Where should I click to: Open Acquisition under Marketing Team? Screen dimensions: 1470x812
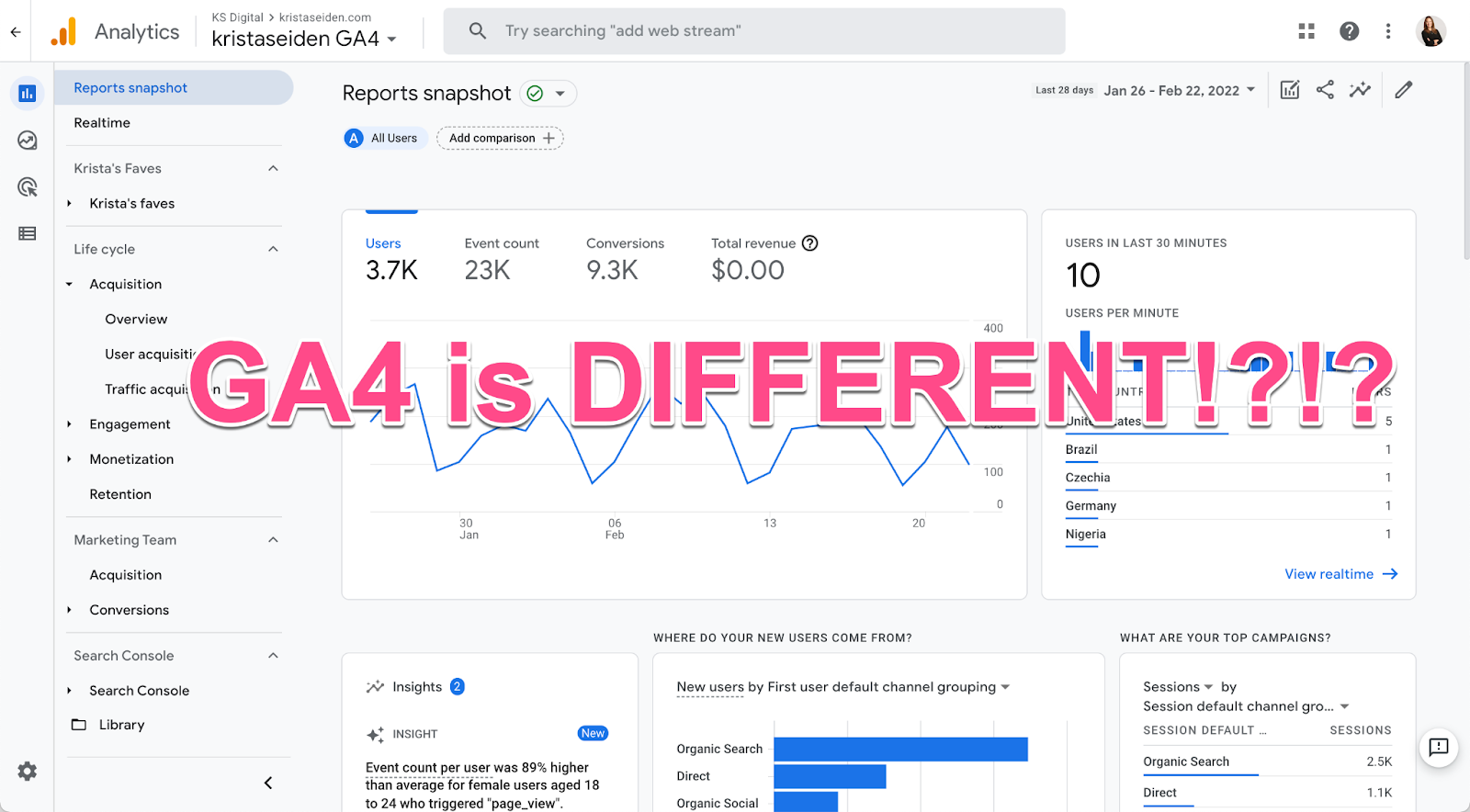125,574
